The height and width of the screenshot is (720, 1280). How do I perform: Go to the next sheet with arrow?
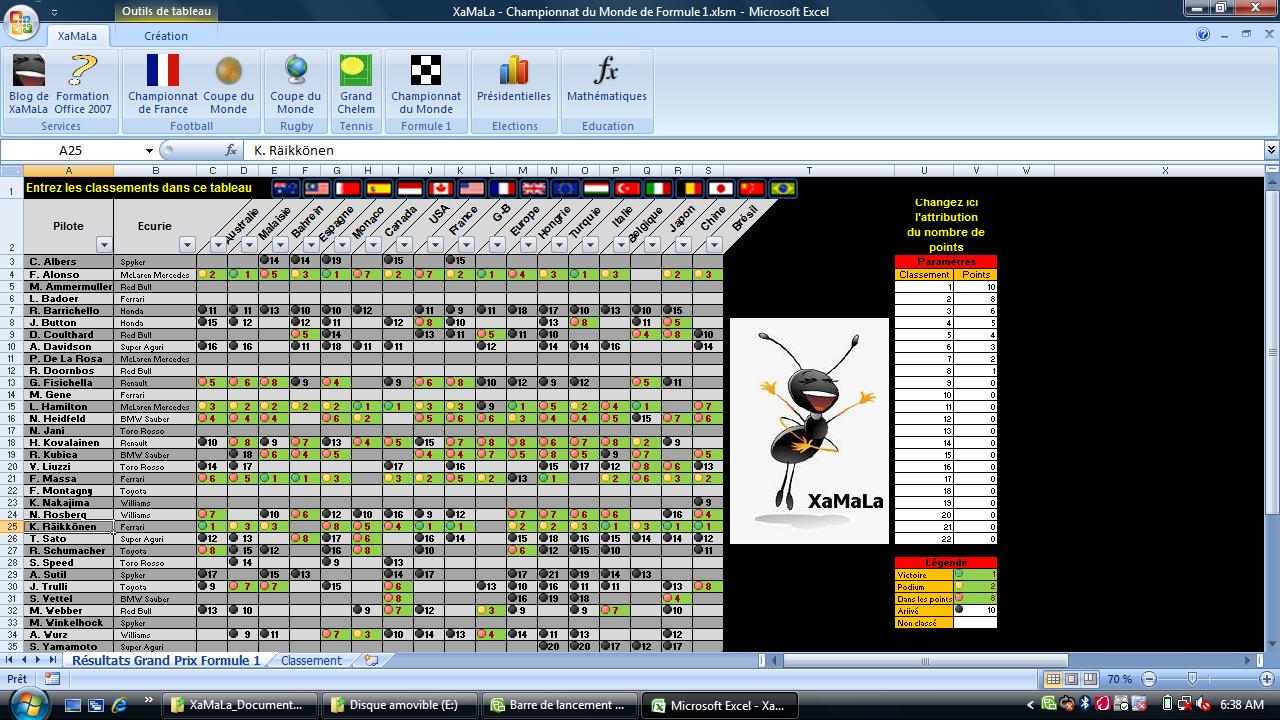38,660
